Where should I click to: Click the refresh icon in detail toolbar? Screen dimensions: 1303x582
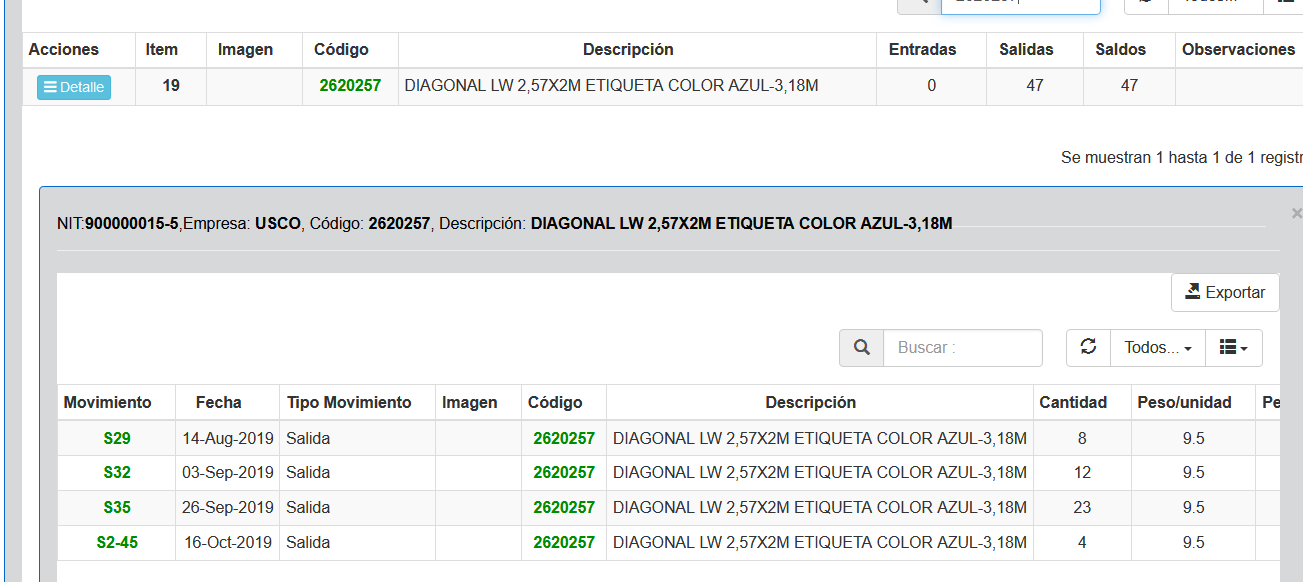(1088, 347)
